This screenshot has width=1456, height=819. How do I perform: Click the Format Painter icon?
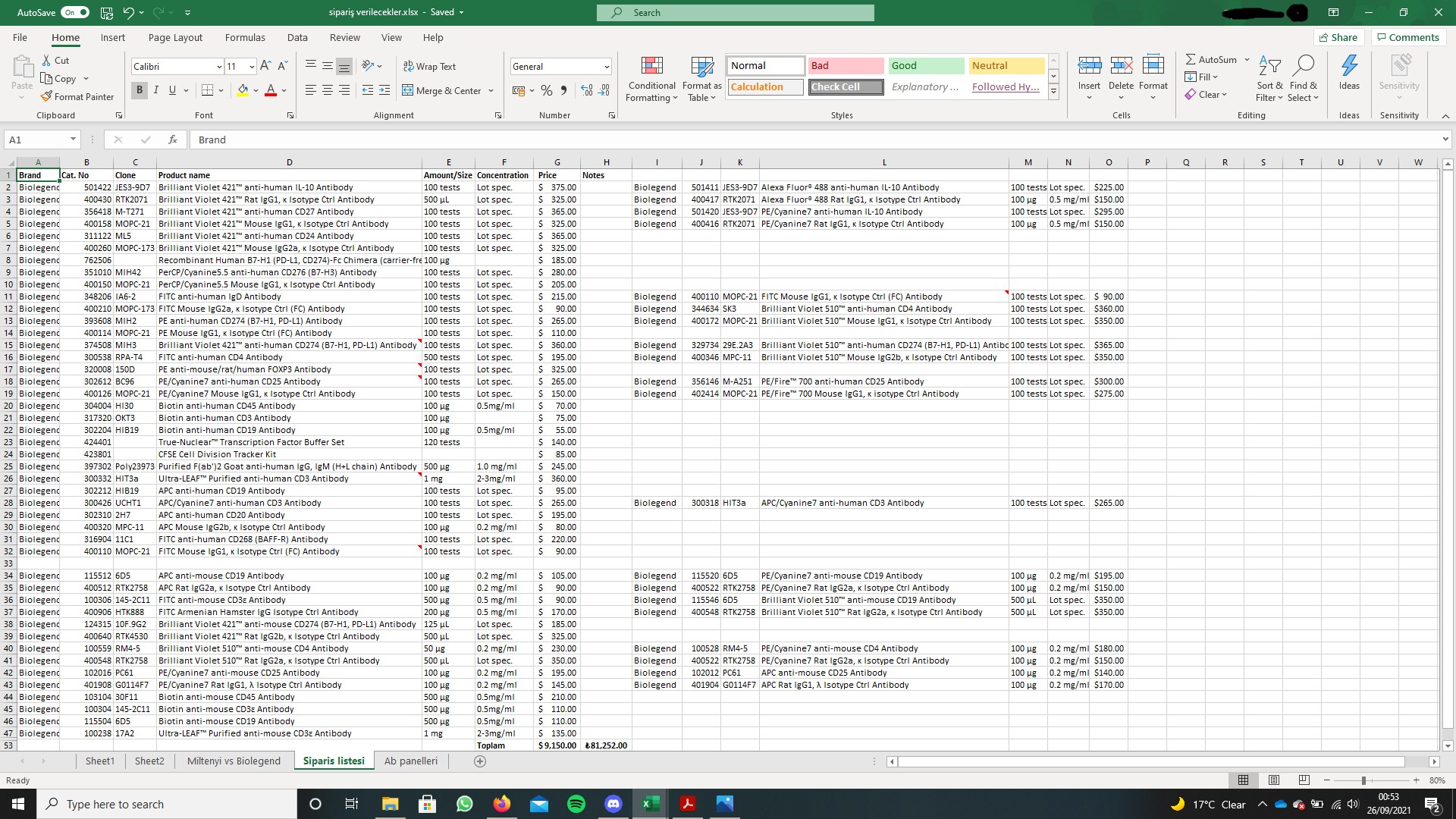[47, 96]
